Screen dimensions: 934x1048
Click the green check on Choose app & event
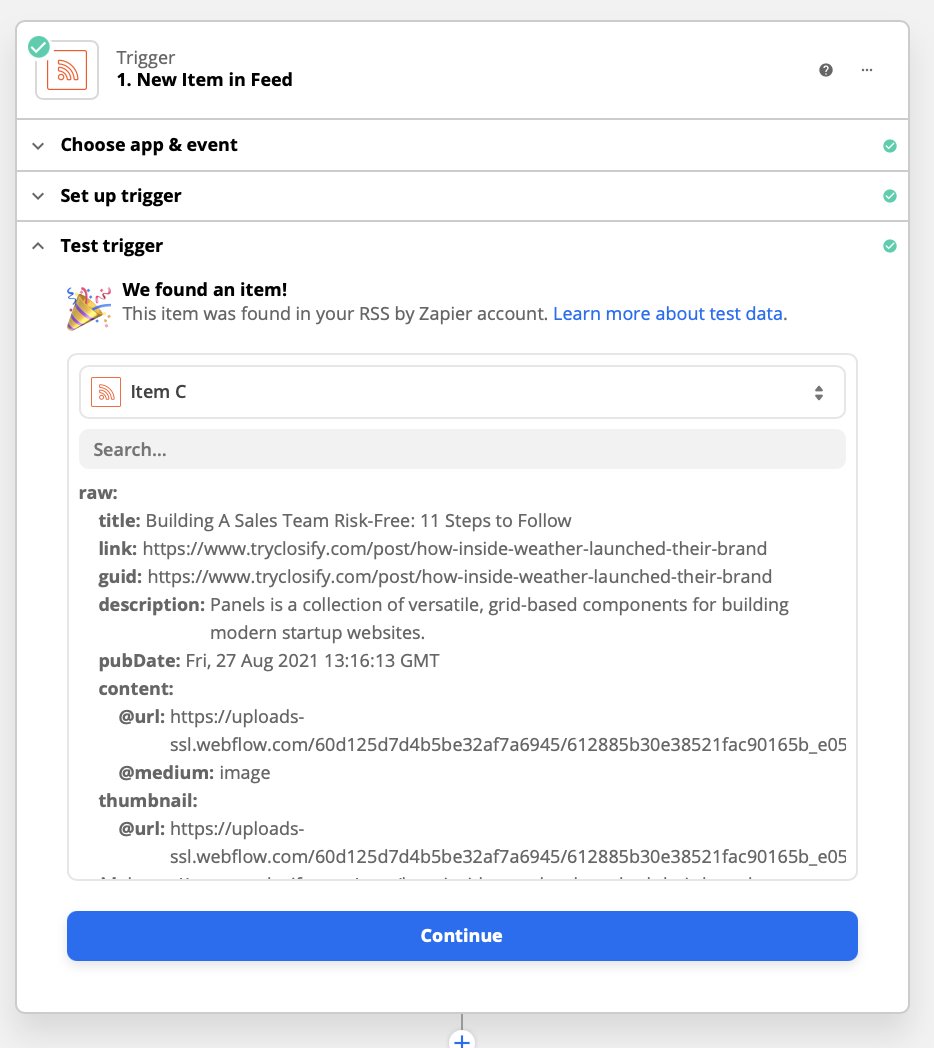coord(890,145)
